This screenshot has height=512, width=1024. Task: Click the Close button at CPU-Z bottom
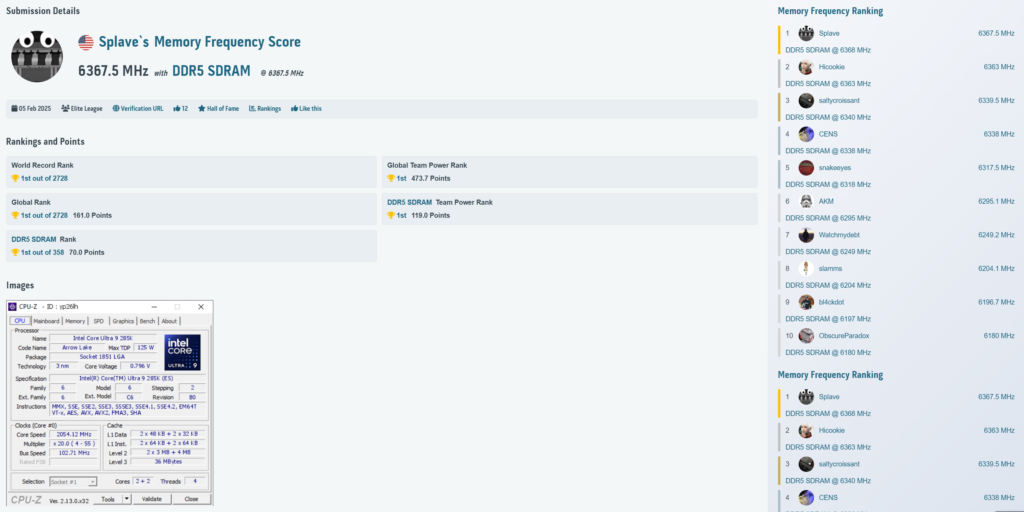(x=191, y=499)
